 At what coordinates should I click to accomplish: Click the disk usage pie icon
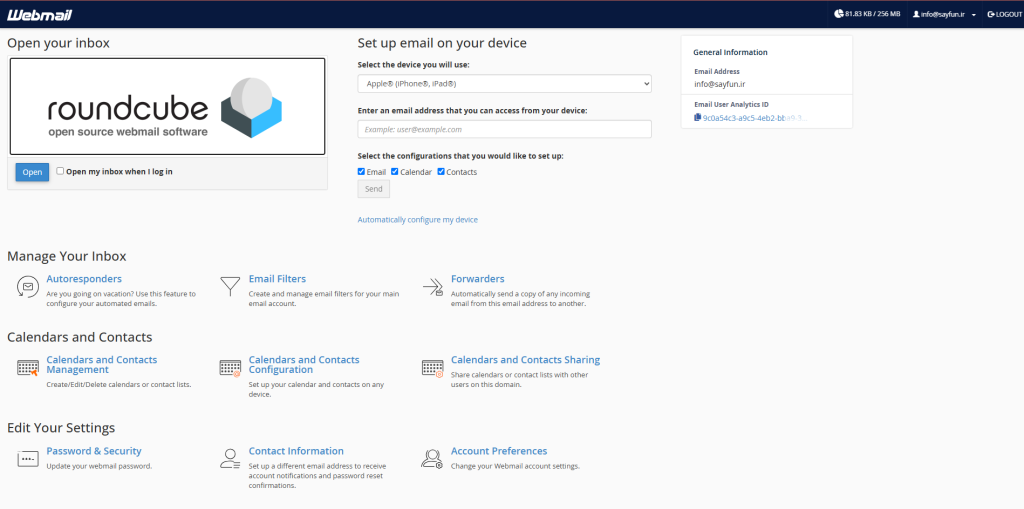[839, 14]
